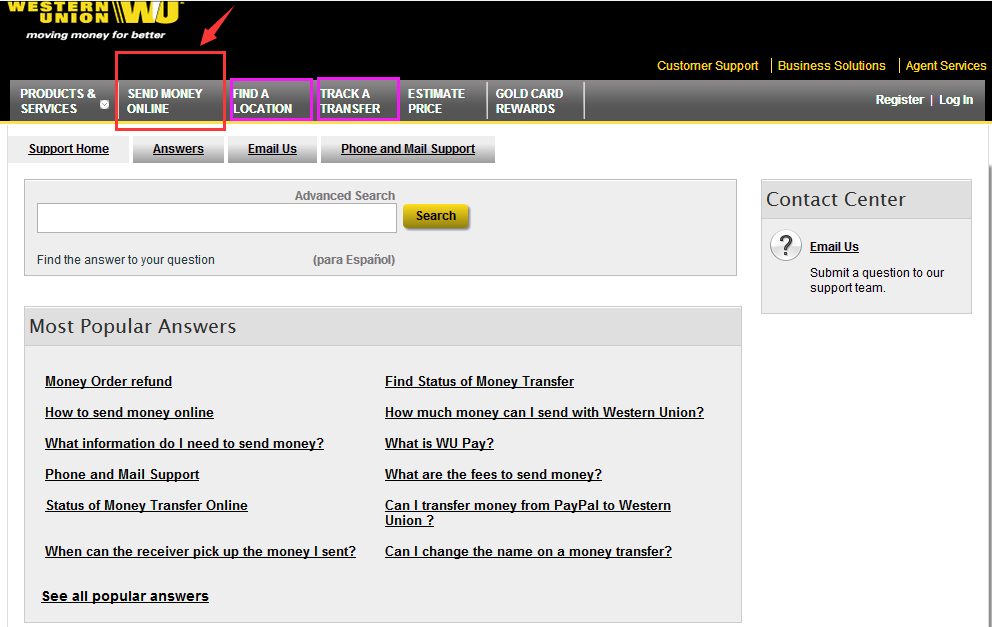This screenshot has width=992, height=627.
Task: Click the search question input field
Action: pos(217,218)
